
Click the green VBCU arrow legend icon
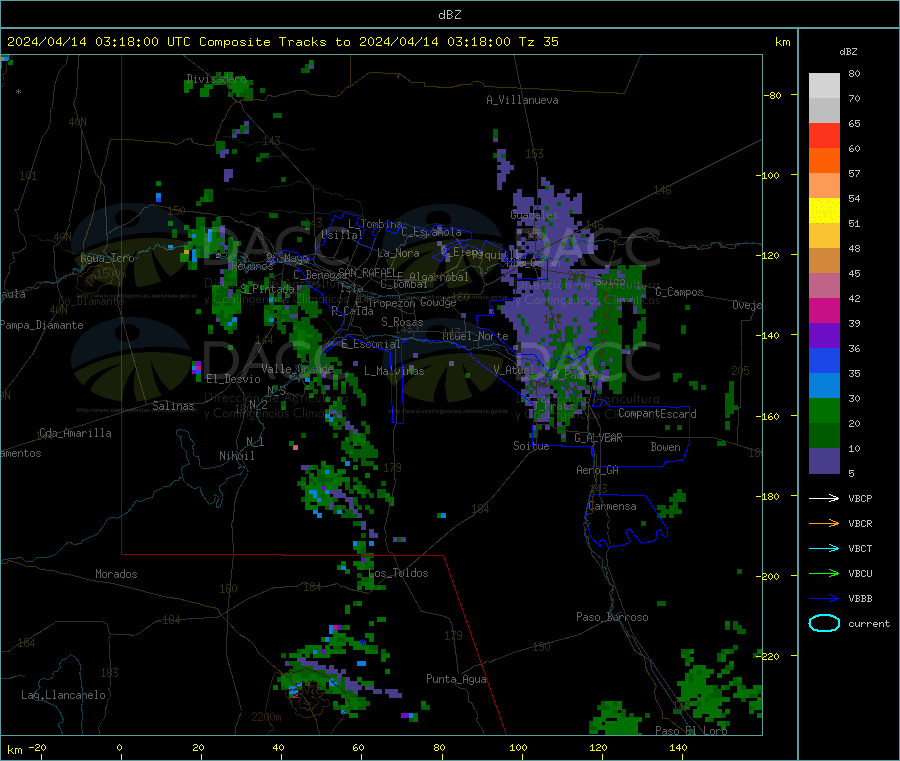824,573
